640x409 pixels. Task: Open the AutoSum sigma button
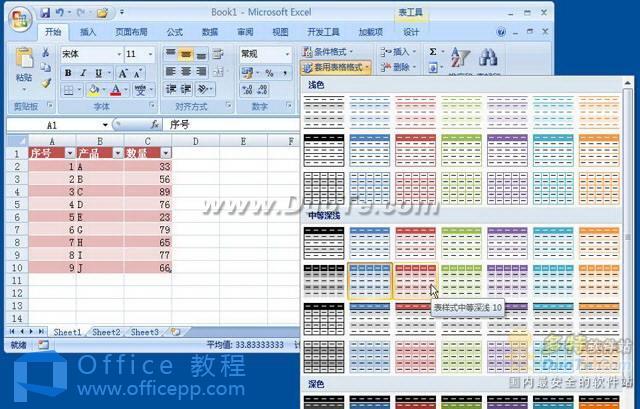coord(433,52)
